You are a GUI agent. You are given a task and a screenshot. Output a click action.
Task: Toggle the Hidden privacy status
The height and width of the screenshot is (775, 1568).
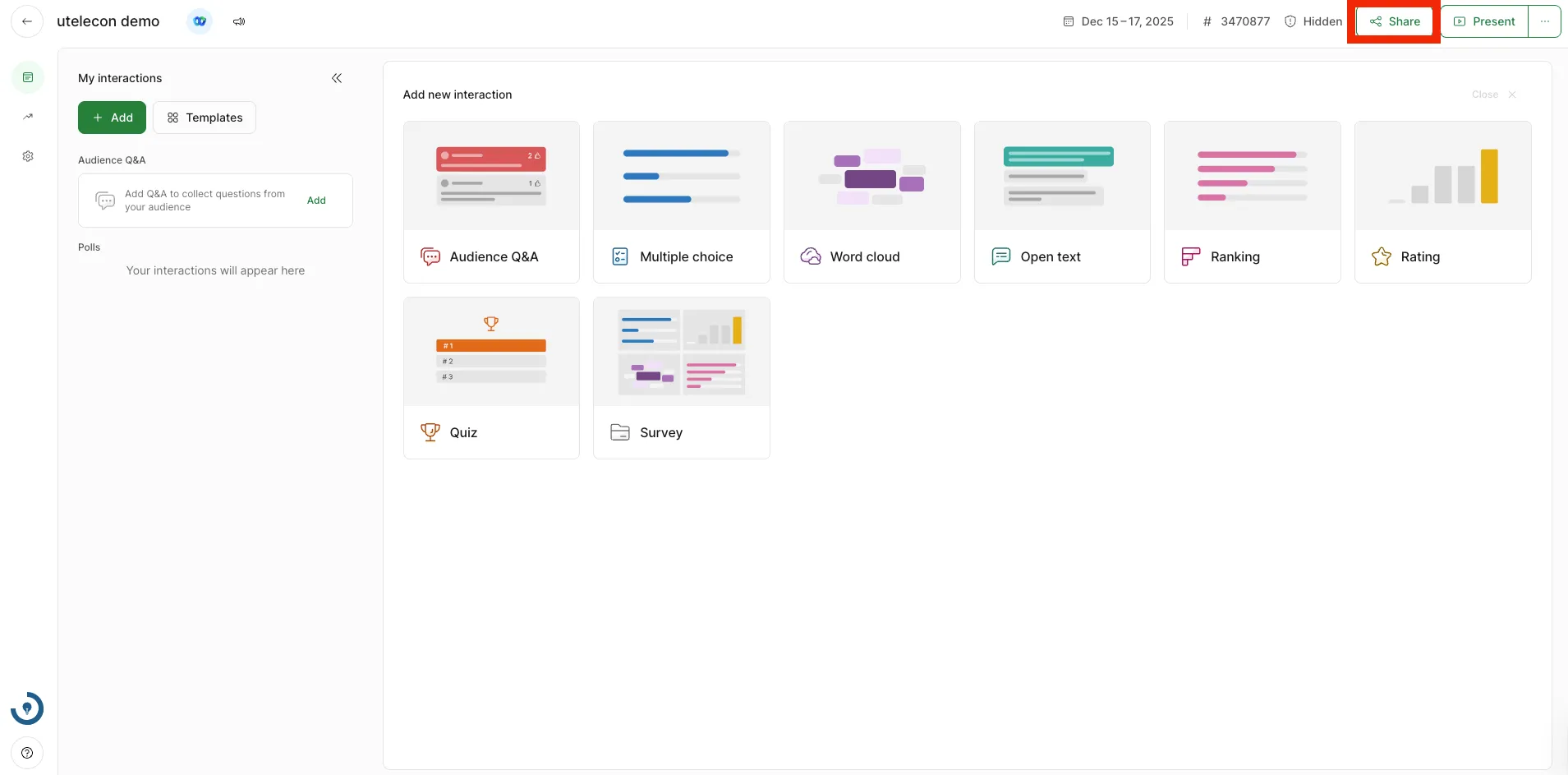[x=1313, y=21]
